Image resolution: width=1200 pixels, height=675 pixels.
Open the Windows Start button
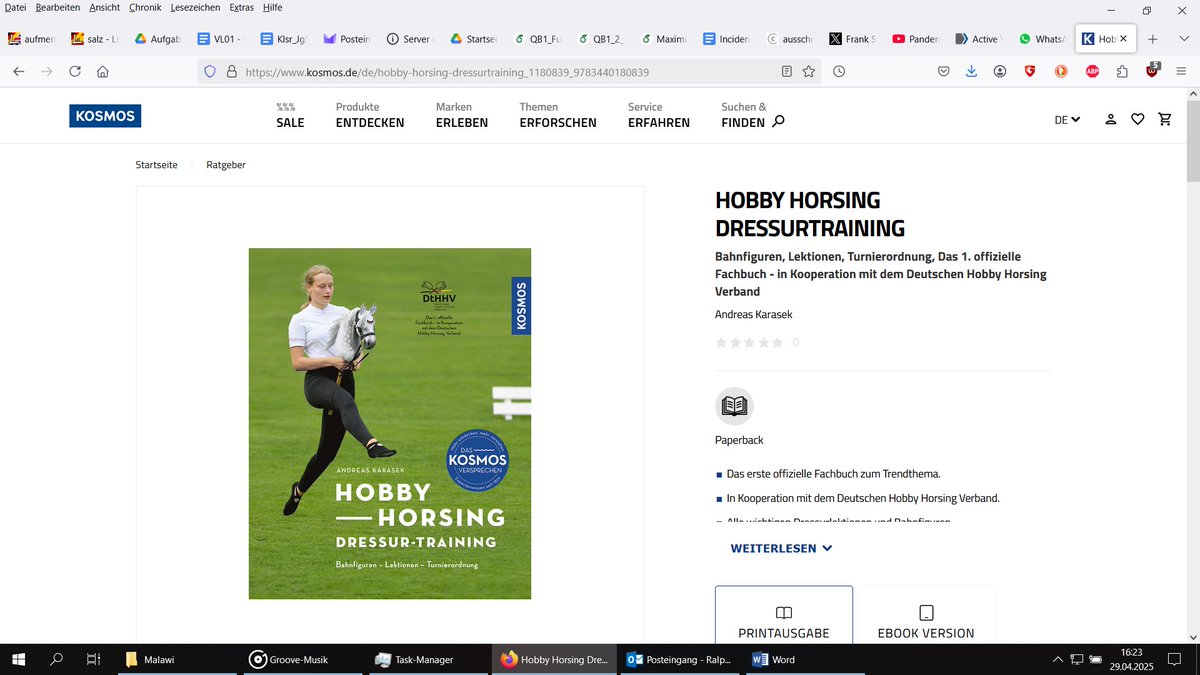point(18,660)
